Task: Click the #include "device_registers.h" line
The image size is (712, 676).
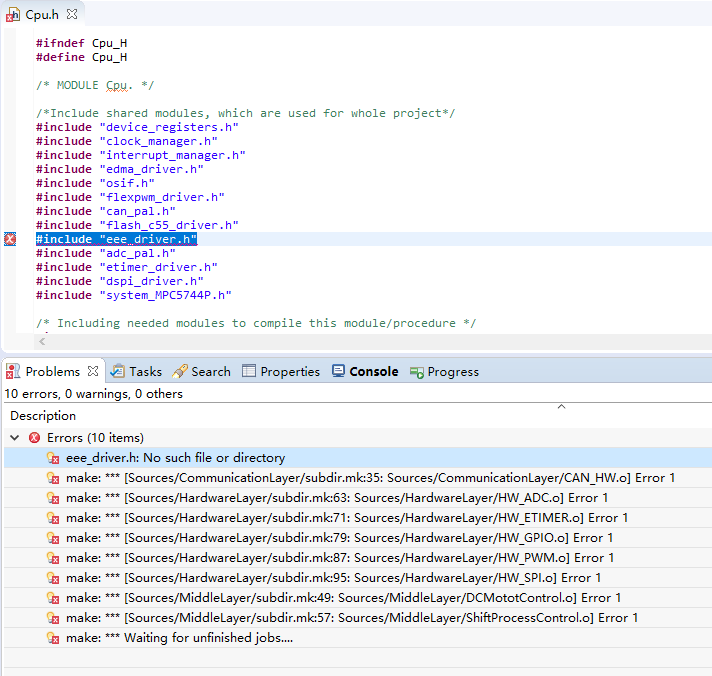Action: click(137, 127)
